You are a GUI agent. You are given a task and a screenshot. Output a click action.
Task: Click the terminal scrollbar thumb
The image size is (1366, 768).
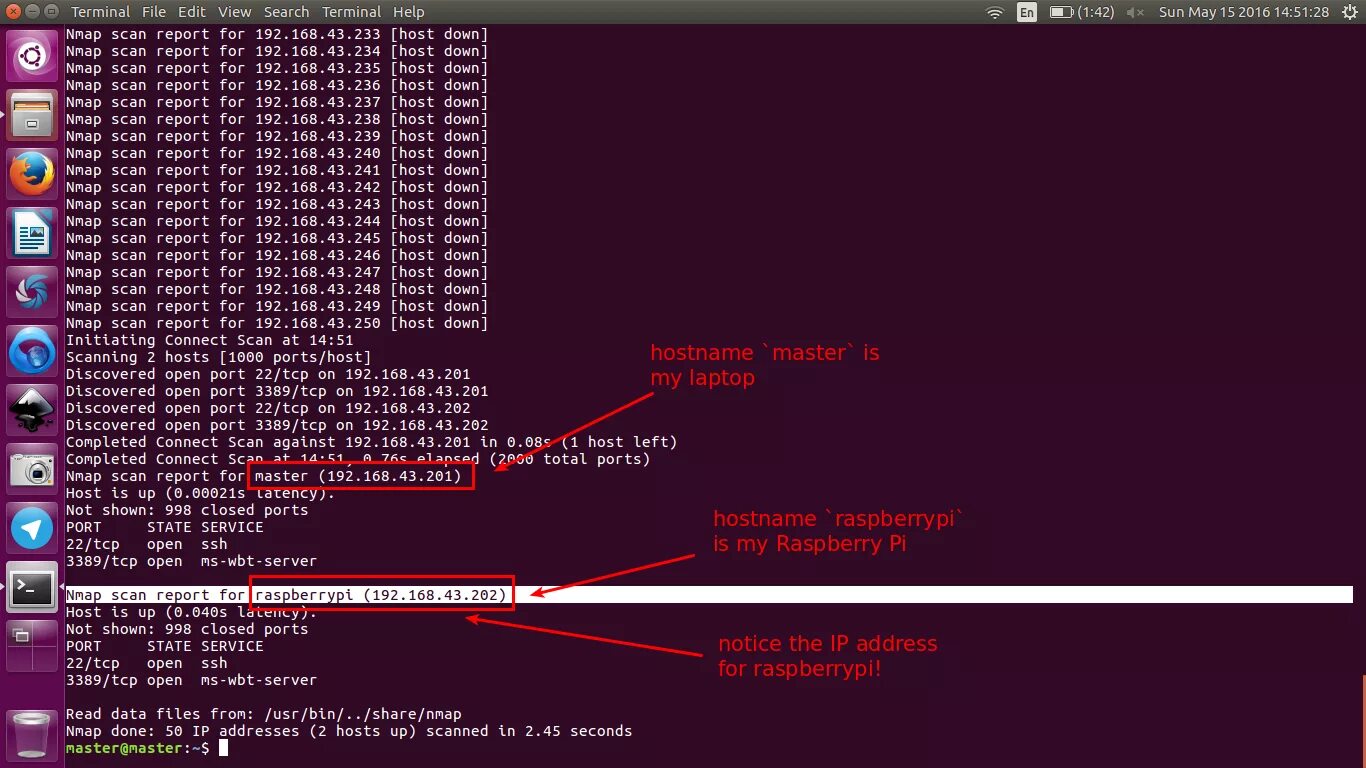pos(1363,720)
